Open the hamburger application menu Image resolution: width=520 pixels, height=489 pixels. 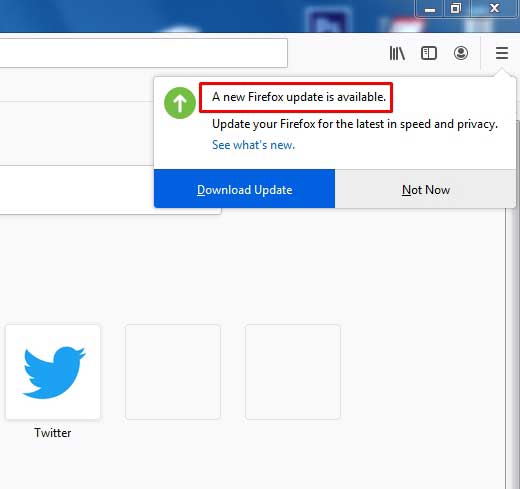[502, 53]
